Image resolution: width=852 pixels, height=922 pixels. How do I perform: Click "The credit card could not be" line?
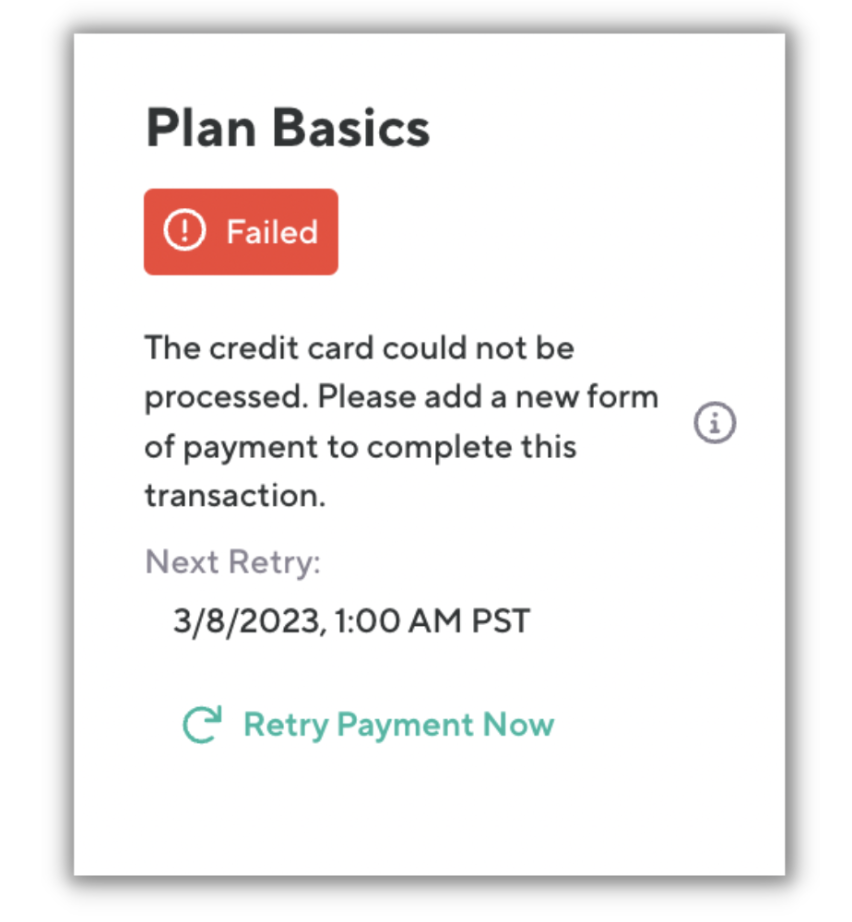pyautogui.click(x=359, y=349)
